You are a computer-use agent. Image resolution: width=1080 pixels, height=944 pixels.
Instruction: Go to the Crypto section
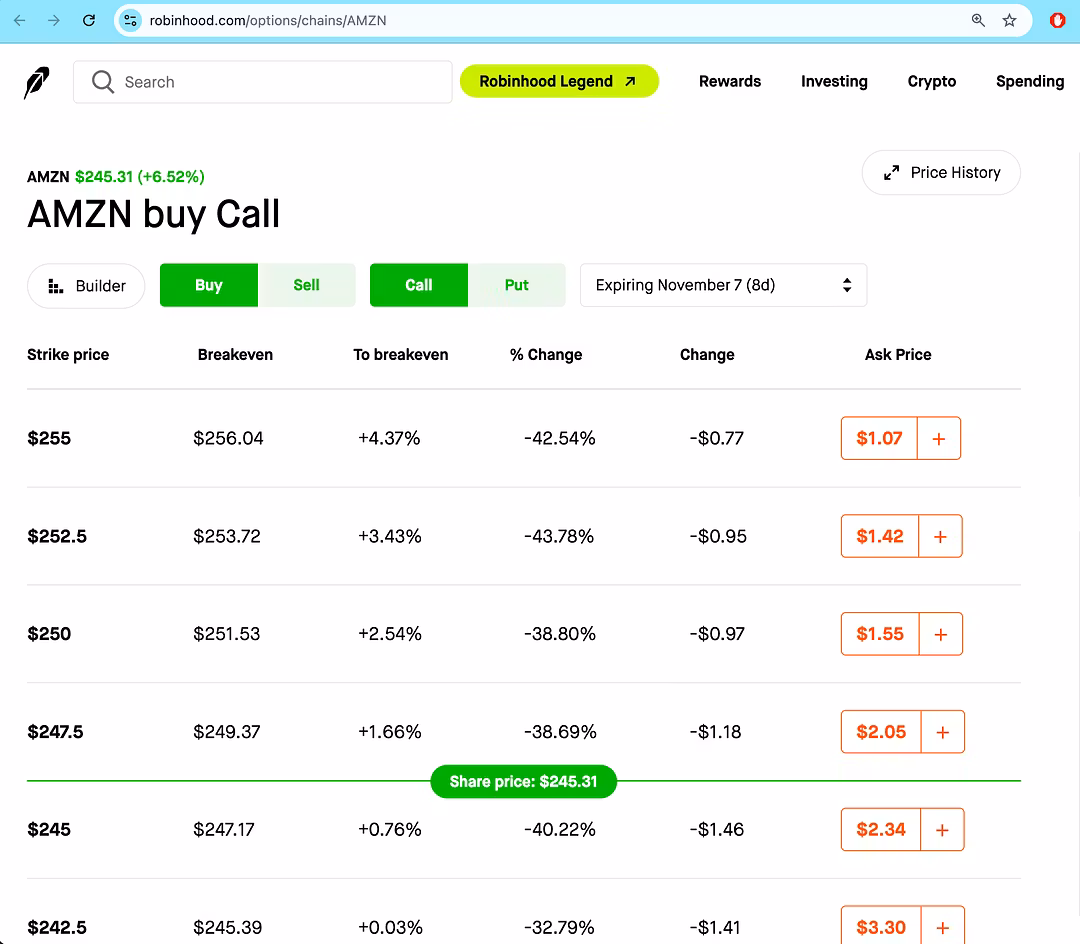(931, 82)
